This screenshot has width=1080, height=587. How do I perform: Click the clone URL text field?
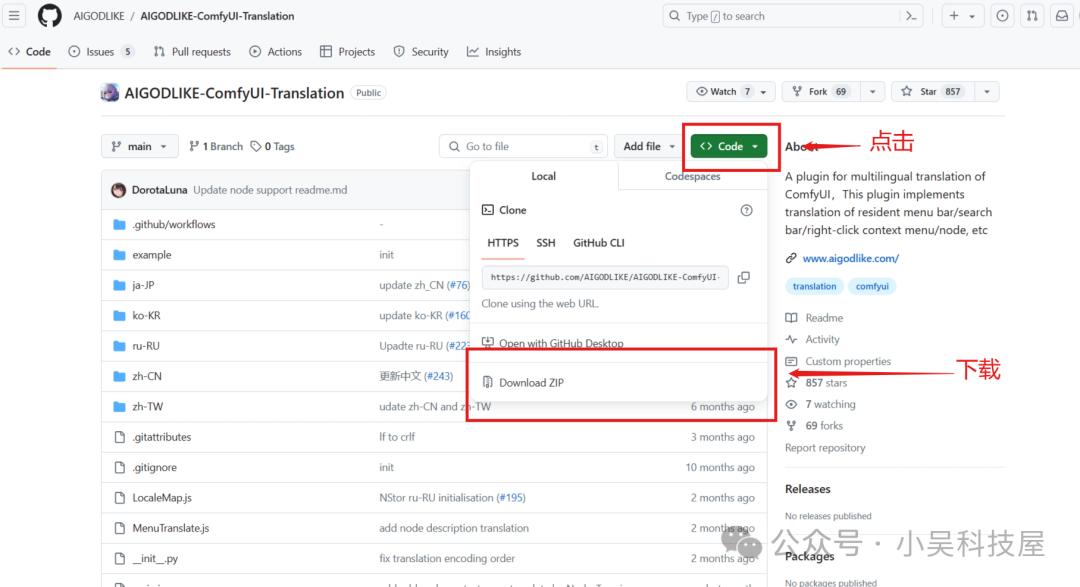[x=605, y=277]
